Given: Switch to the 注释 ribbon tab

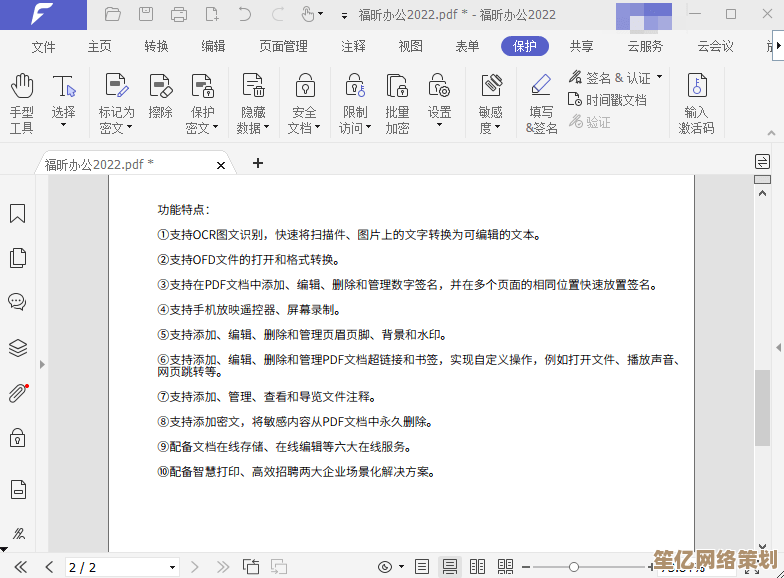Looking at the screenshot, I should coord(353,46).
